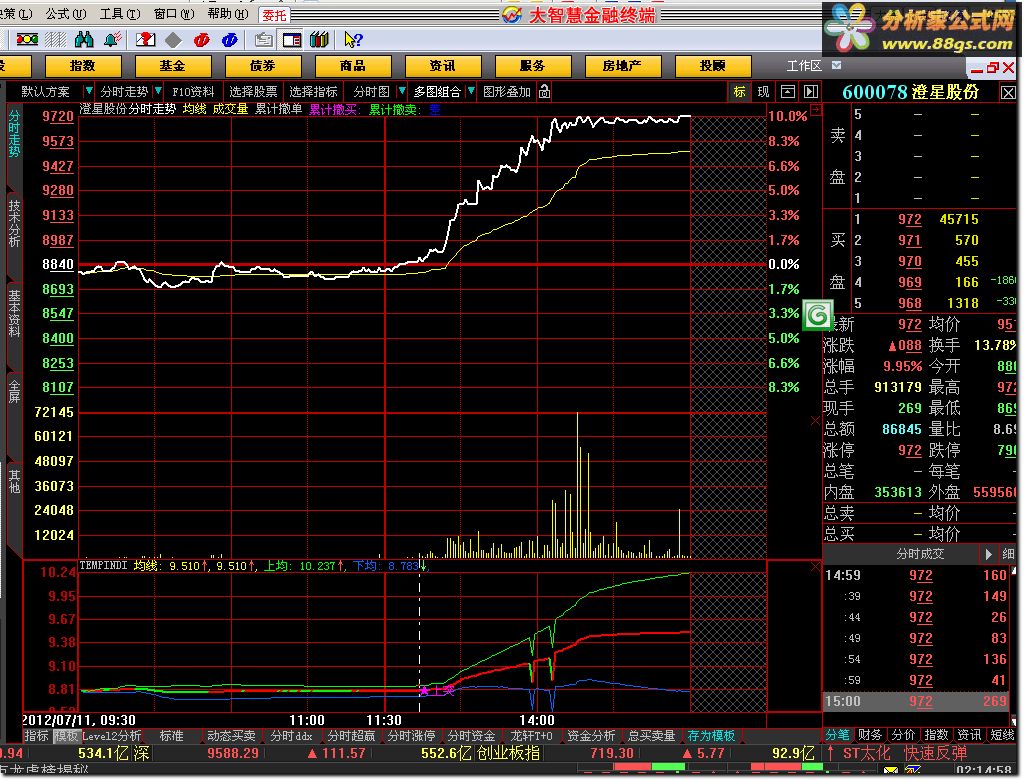Open the 默认方案 dropdown arrow
Screen dimensions: 1024x780
click(88, 91)
